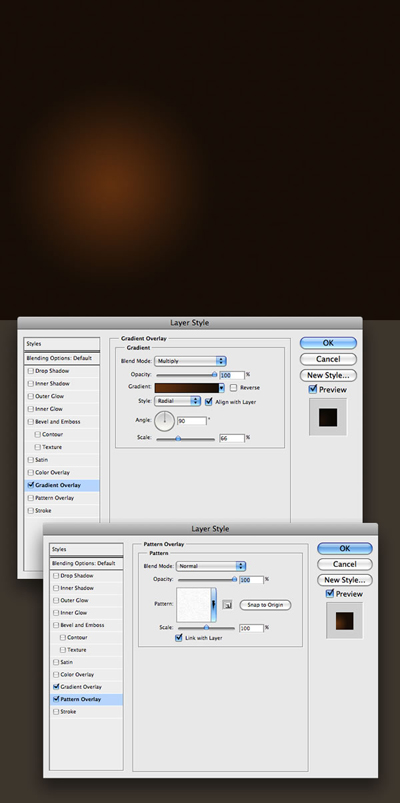Toggle the Link with Layer checkbox
Image resolution: width=400 pixels, height=803 pixels.
[x=179, y=638]
